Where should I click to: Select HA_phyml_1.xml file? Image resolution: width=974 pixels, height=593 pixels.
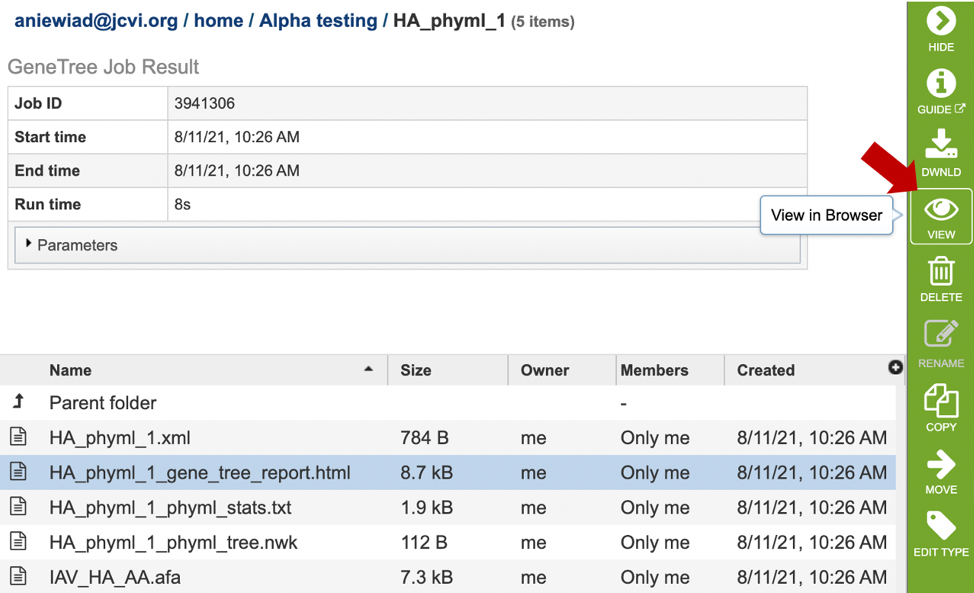tap(448, 438)
